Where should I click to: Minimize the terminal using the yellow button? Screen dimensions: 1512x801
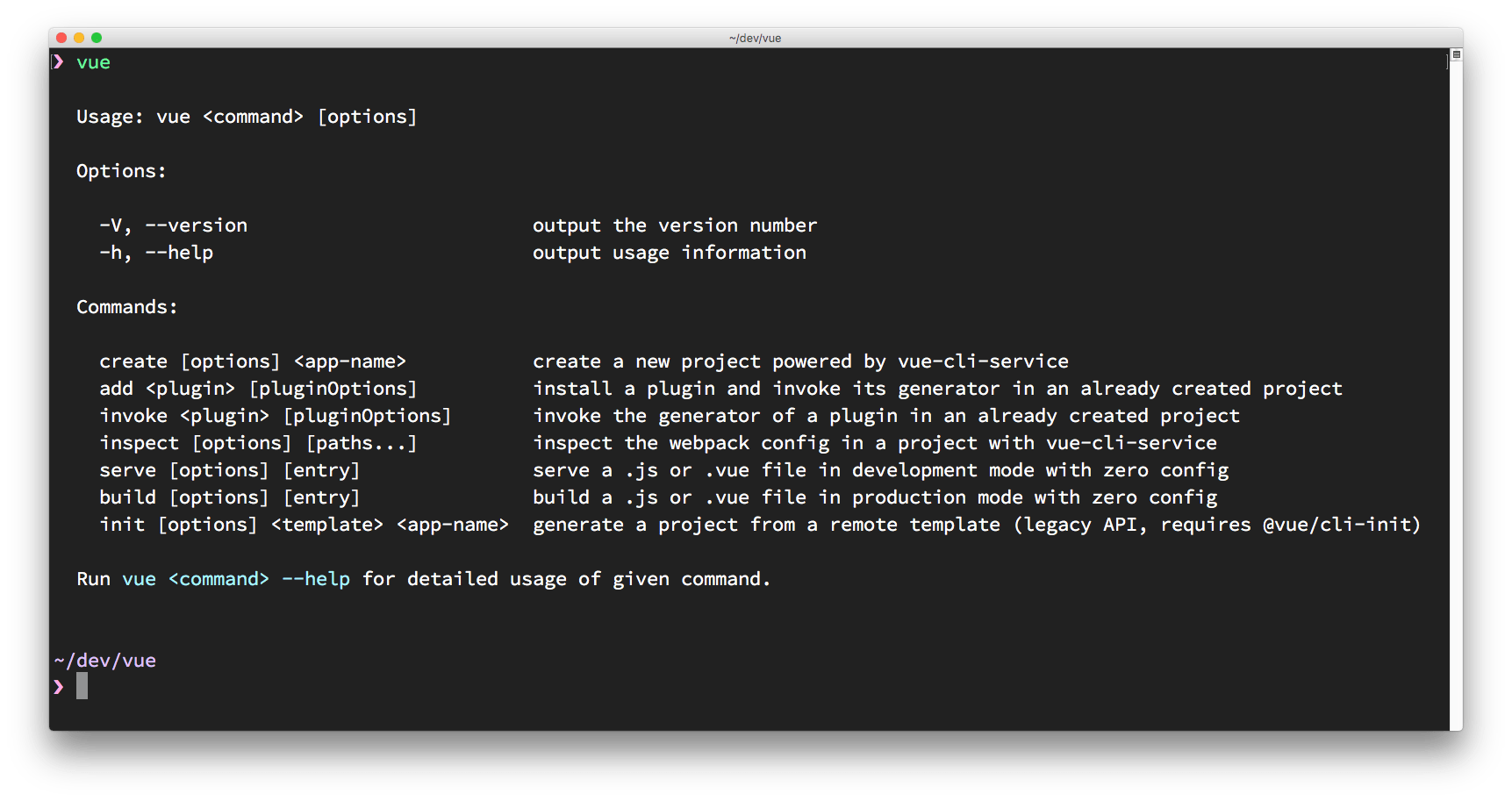click(79, 38)
